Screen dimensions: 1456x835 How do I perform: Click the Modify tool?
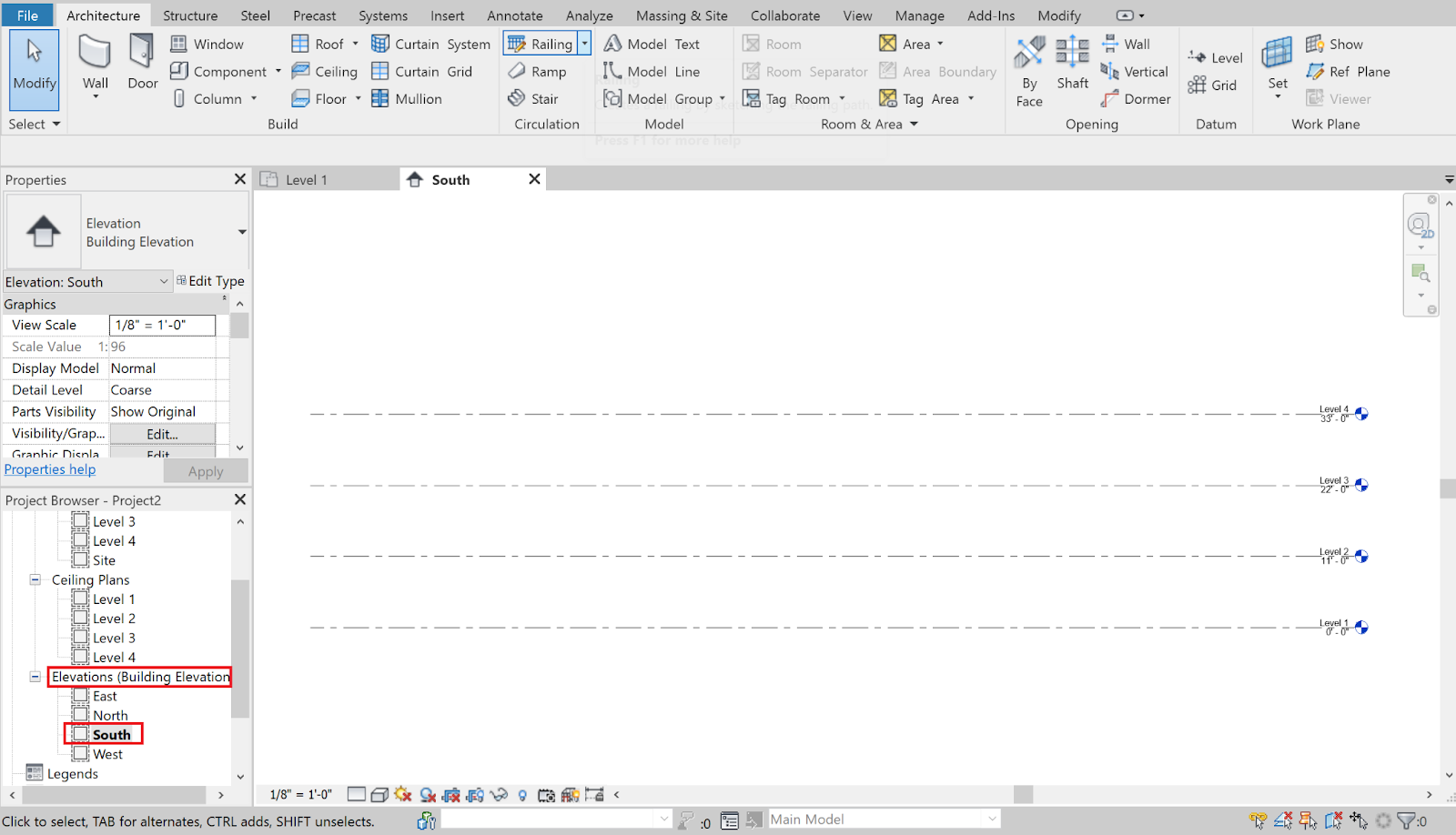pos(35,69)
